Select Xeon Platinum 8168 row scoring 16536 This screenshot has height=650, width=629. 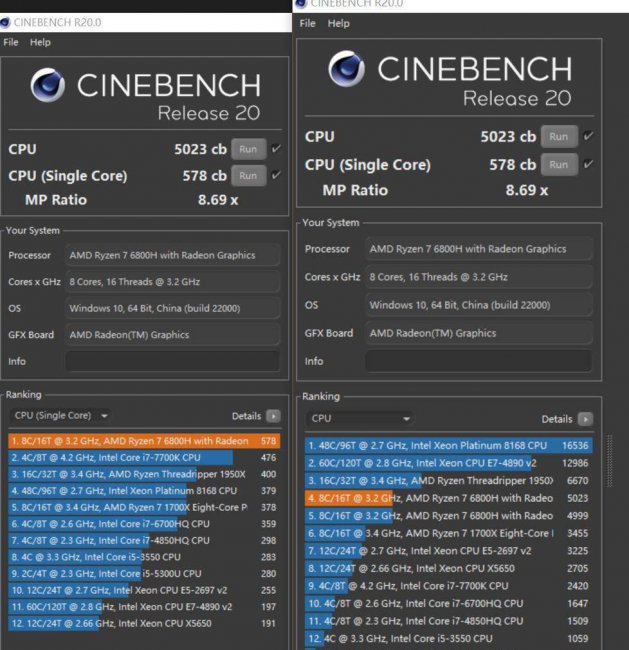449,445
